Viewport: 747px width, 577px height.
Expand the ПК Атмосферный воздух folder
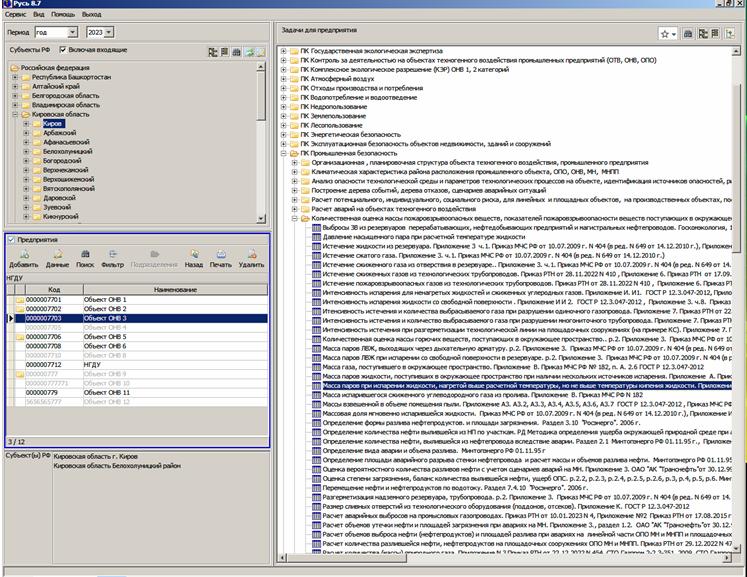coord(283,78)
